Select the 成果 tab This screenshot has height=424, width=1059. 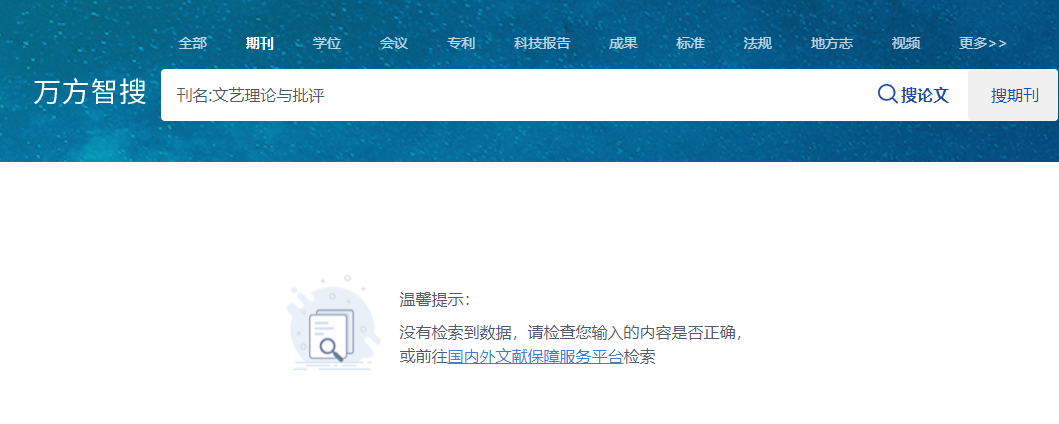pos(623,43)
